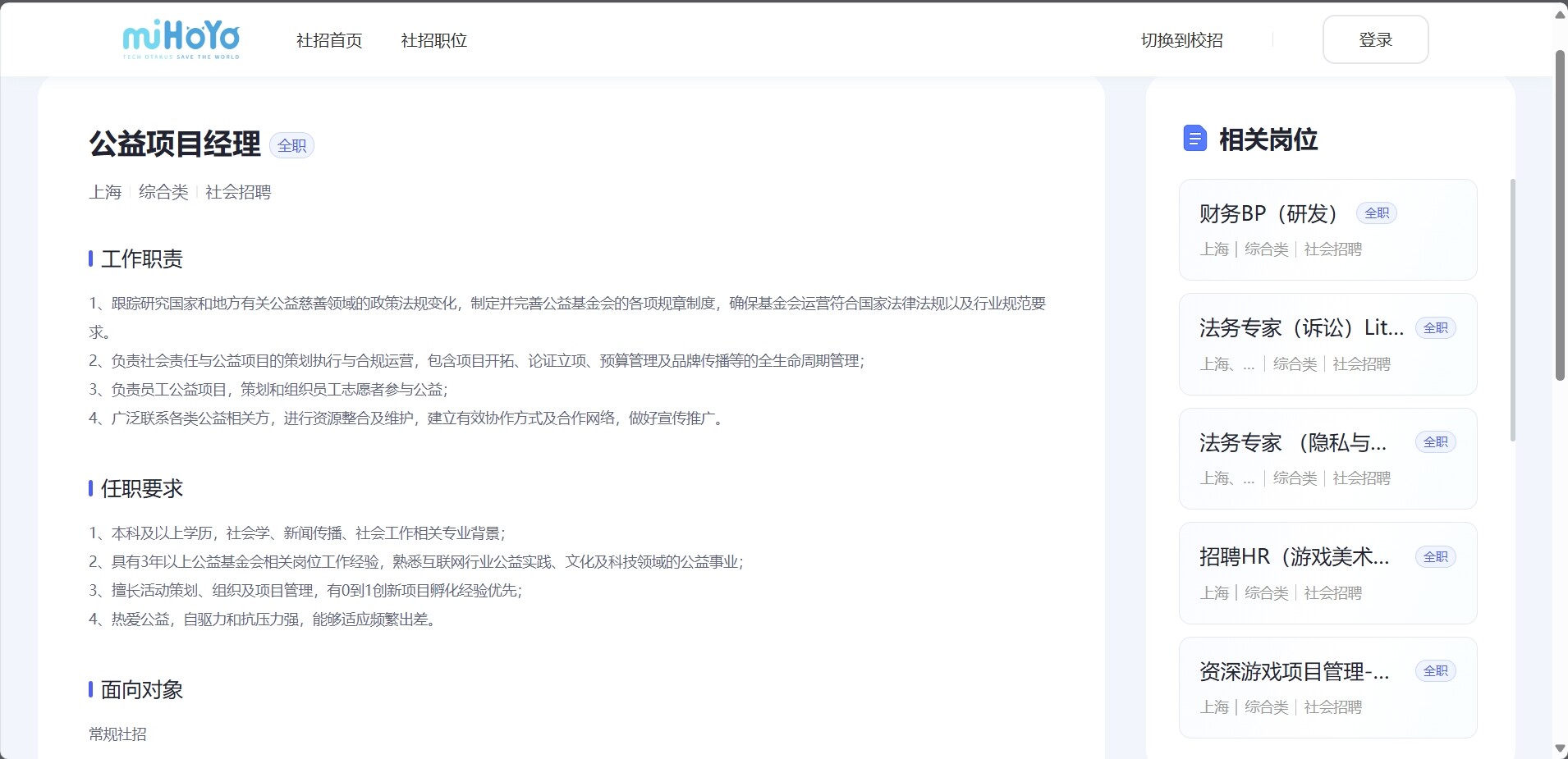
Task: Go to the 社招职位 nav item
Action: [x=433, y=40]
